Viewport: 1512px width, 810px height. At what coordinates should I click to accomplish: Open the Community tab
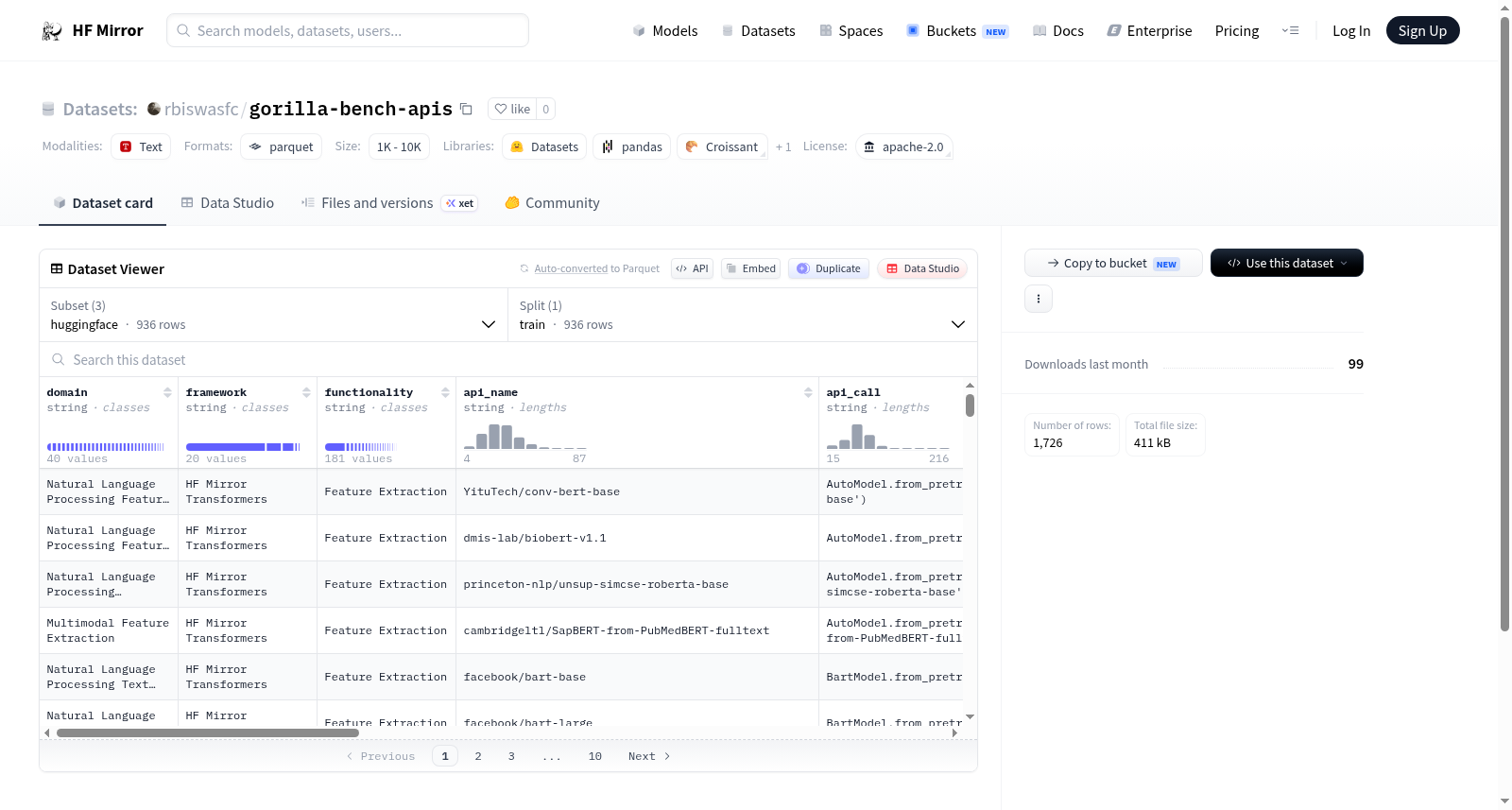[553, 203]
